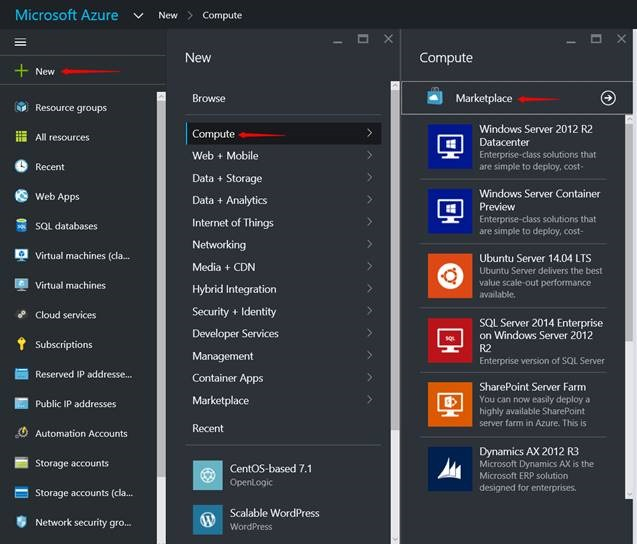
Task: Toggle the hamburger menu to collapse sidebar
Action: pyautogui.click(x=20, y=42)
